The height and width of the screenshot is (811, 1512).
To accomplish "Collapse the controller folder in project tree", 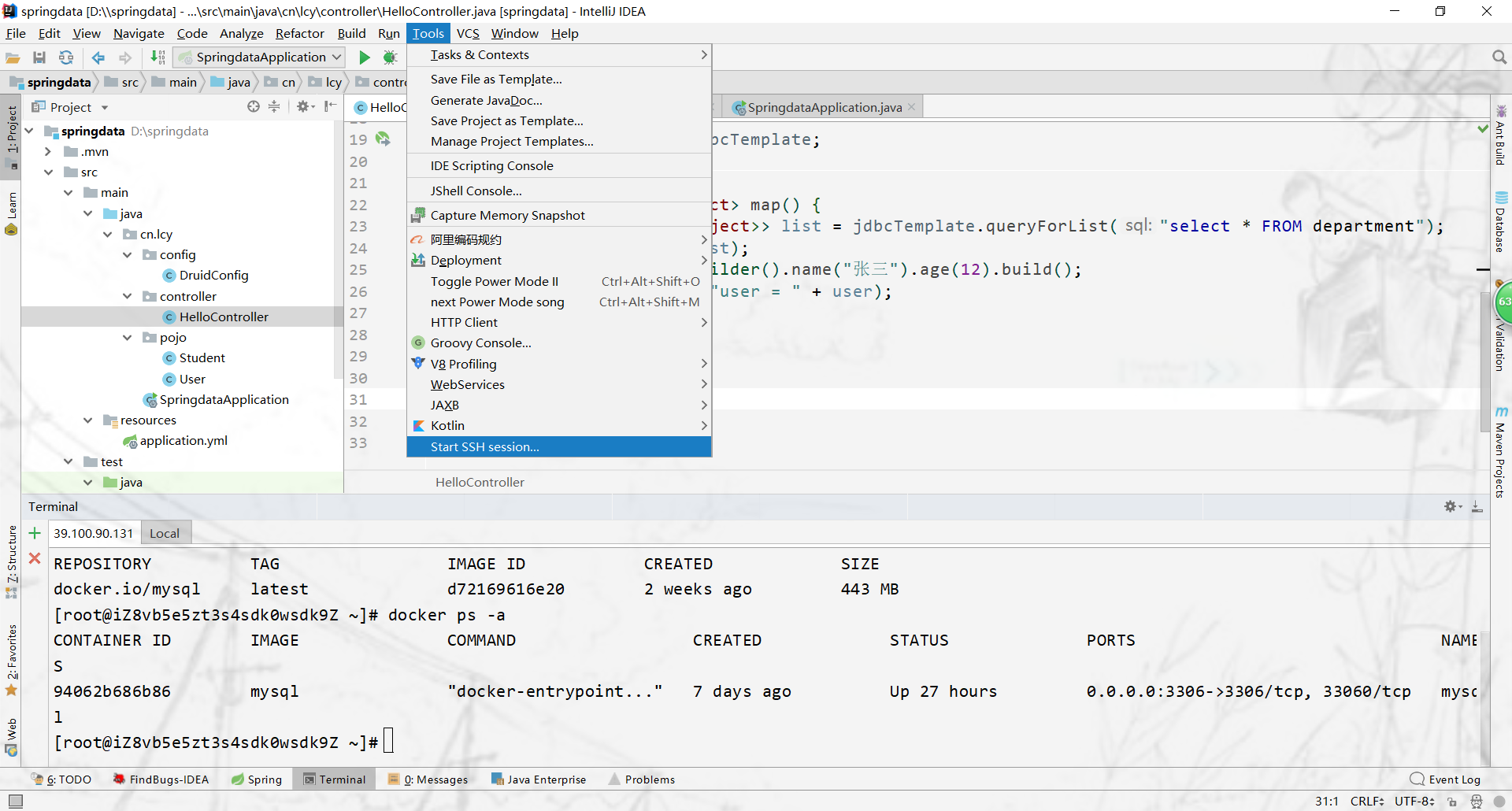I will pyautogui.click(x=128, y=296).
